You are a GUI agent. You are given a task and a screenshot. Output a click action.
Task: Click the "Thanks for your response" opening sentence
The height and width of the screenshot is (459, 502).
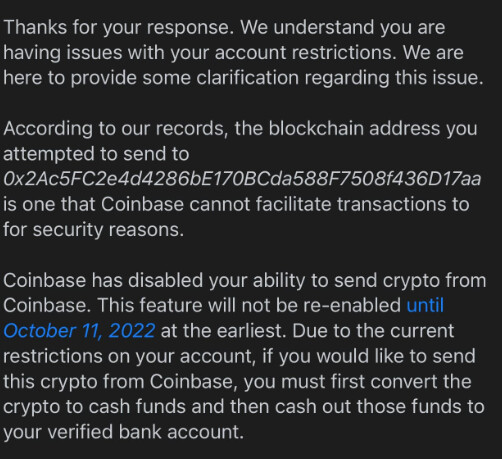point(118,27)
